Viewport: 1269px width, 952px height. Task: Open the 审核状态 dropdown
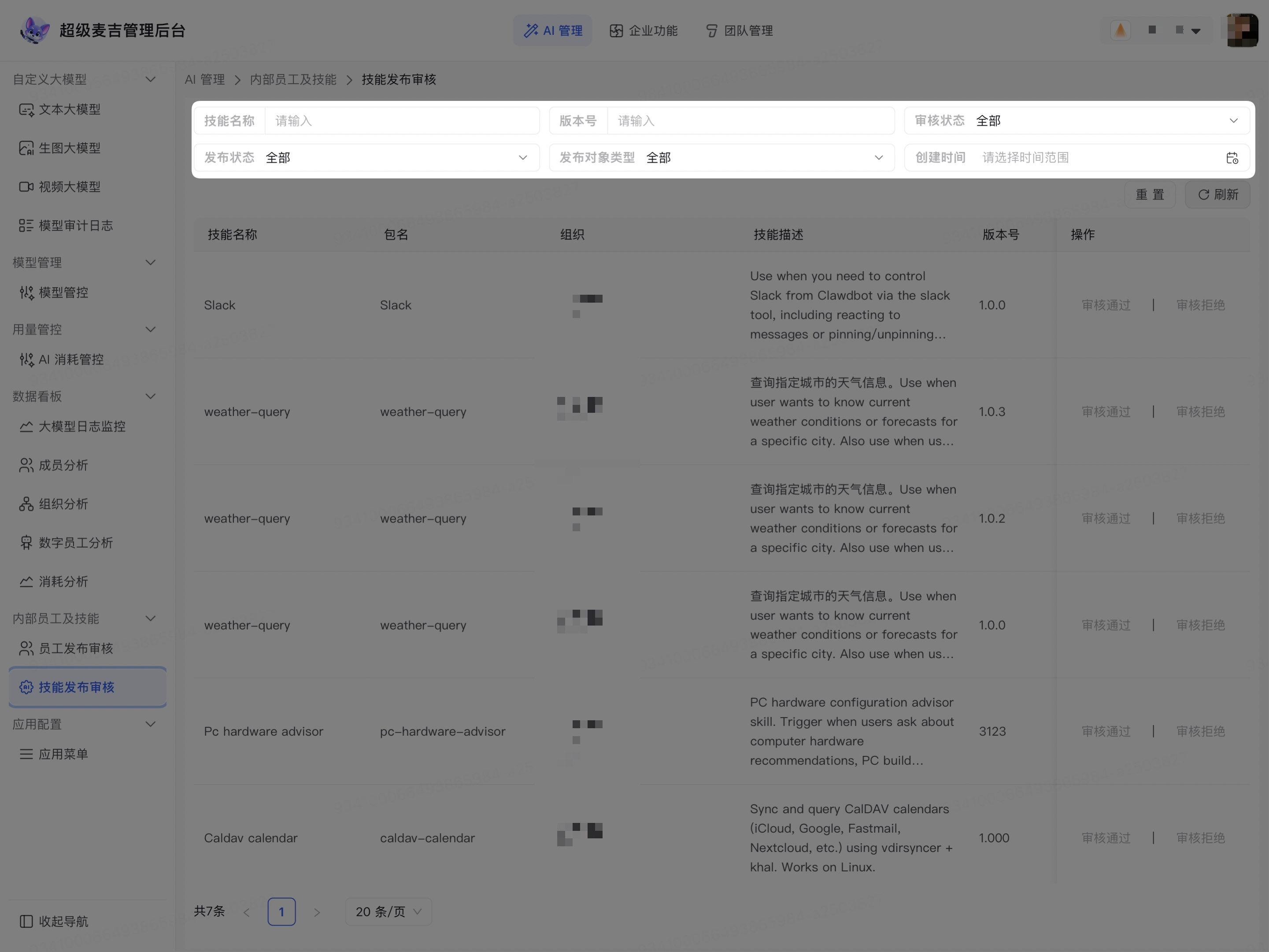1077,121
